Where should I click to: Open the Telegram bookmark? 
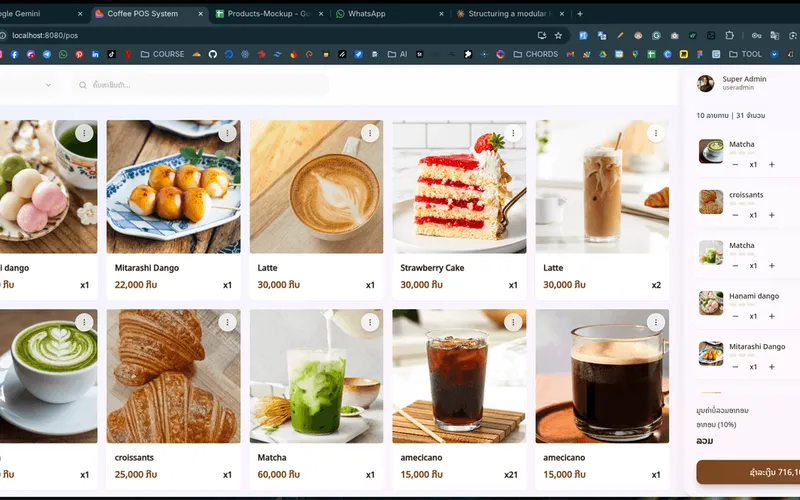click(x=47, y=54)
